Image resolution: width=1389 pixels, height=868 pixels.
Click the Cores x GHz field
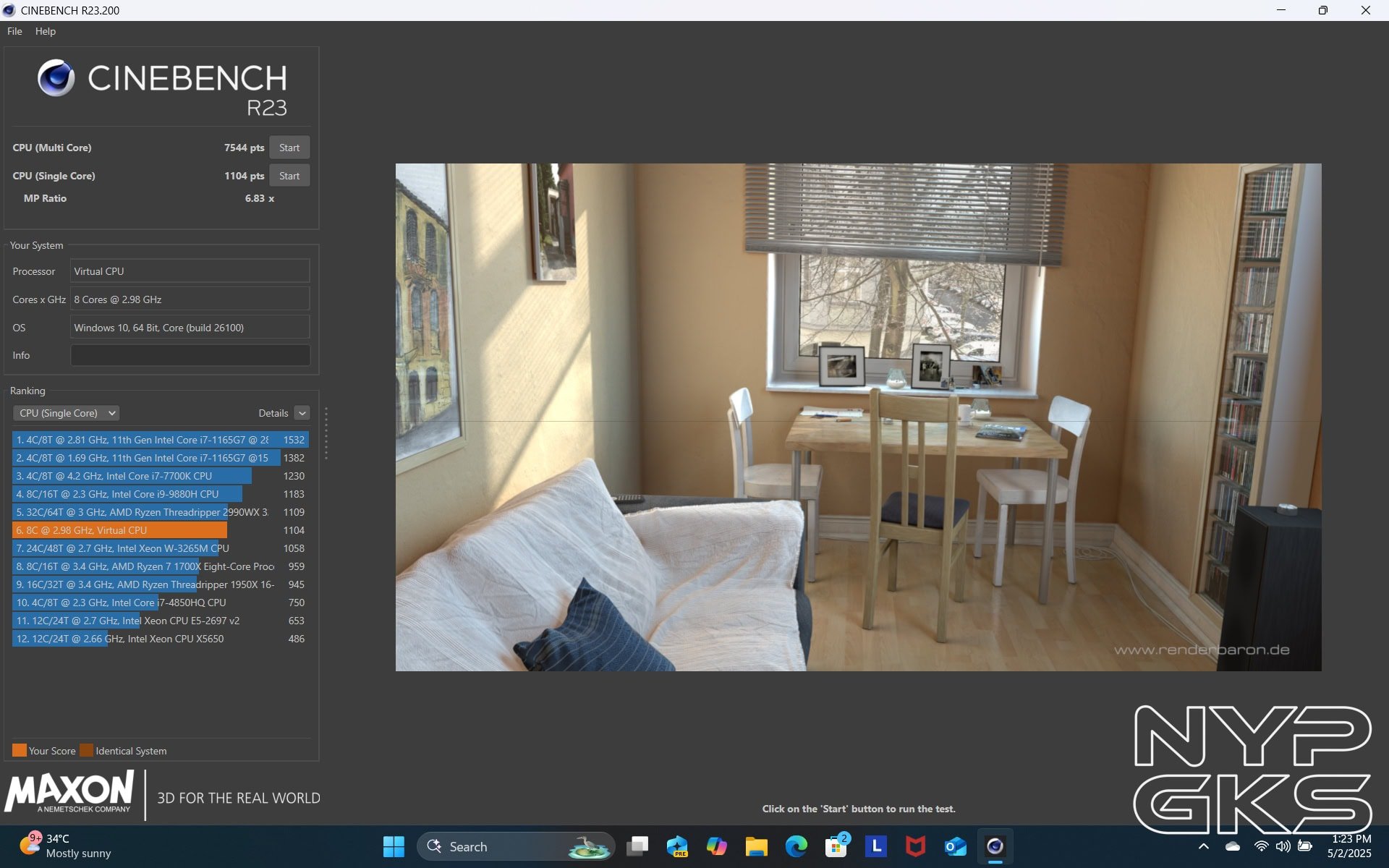tap(190, 299)
